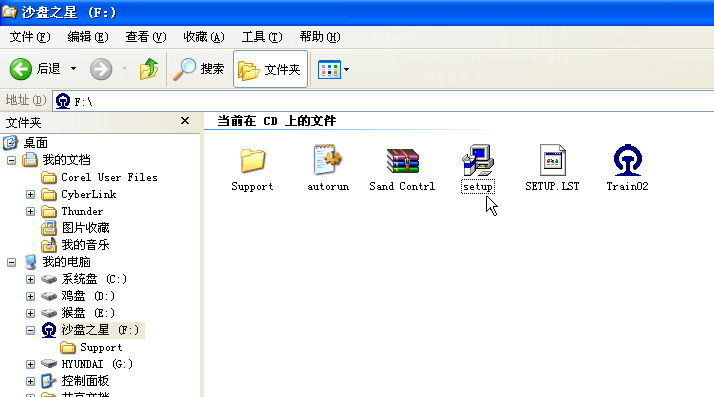Open the 编辑(E) menu
The width and height of the screenshot is (714, 397).
point(88,37)
